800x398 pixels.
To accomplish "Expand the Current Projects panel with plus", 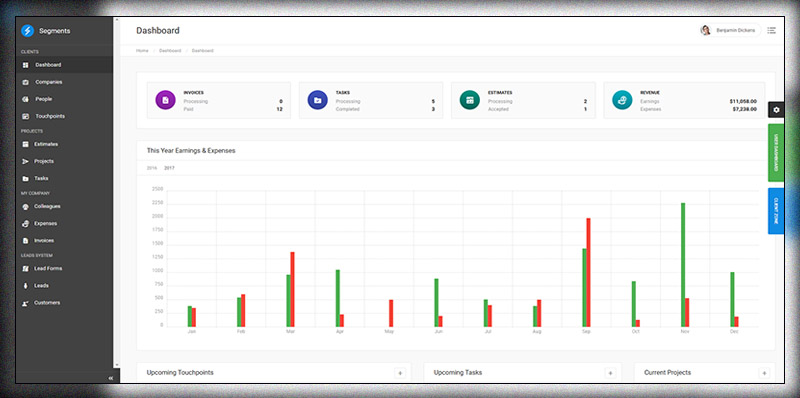I will [x=764, y=373].
